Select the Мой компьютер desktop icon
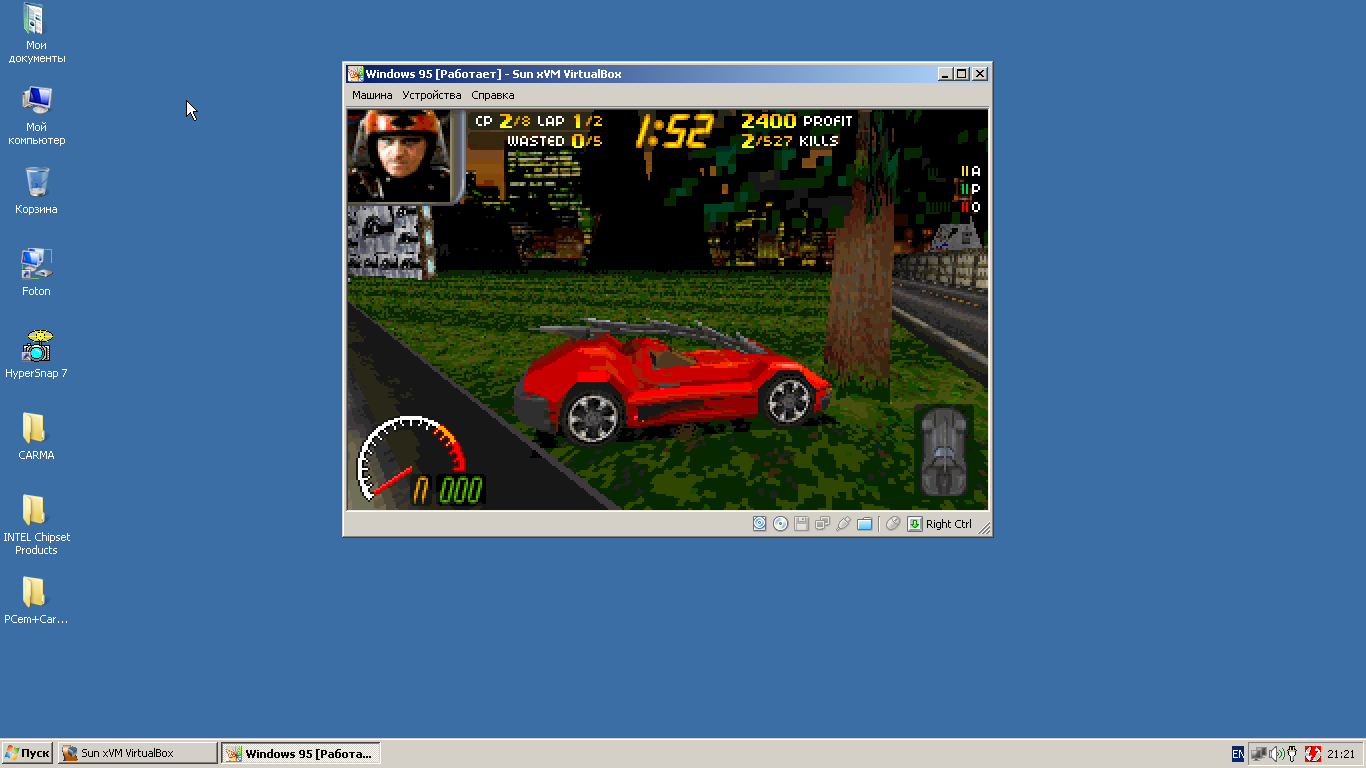This screenshot has width=1366, height=768. (x=36, y=116)
